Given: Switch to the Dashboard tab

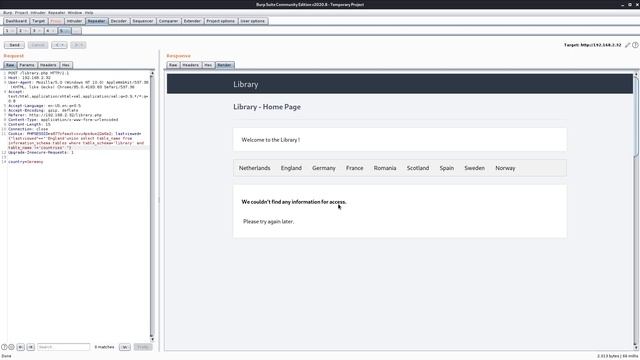Looking at the screenshot, I should (16, 21).
